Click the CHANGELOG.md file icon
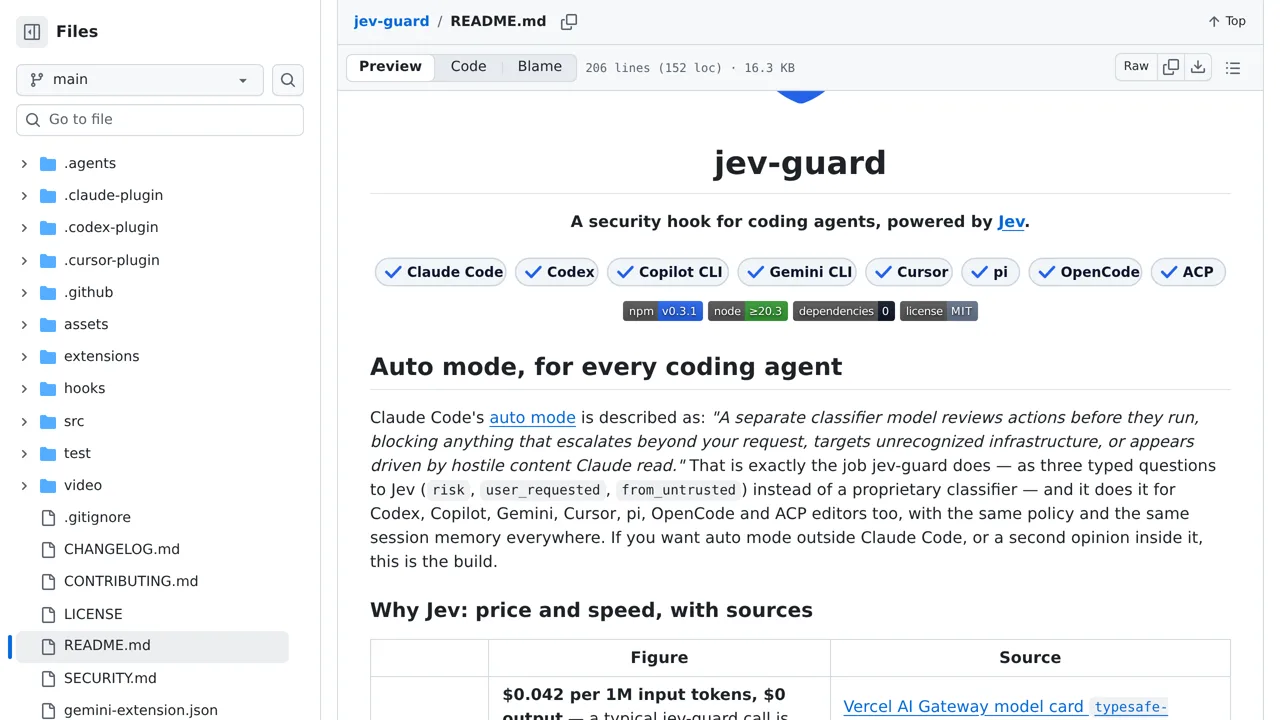 [48, 549]
